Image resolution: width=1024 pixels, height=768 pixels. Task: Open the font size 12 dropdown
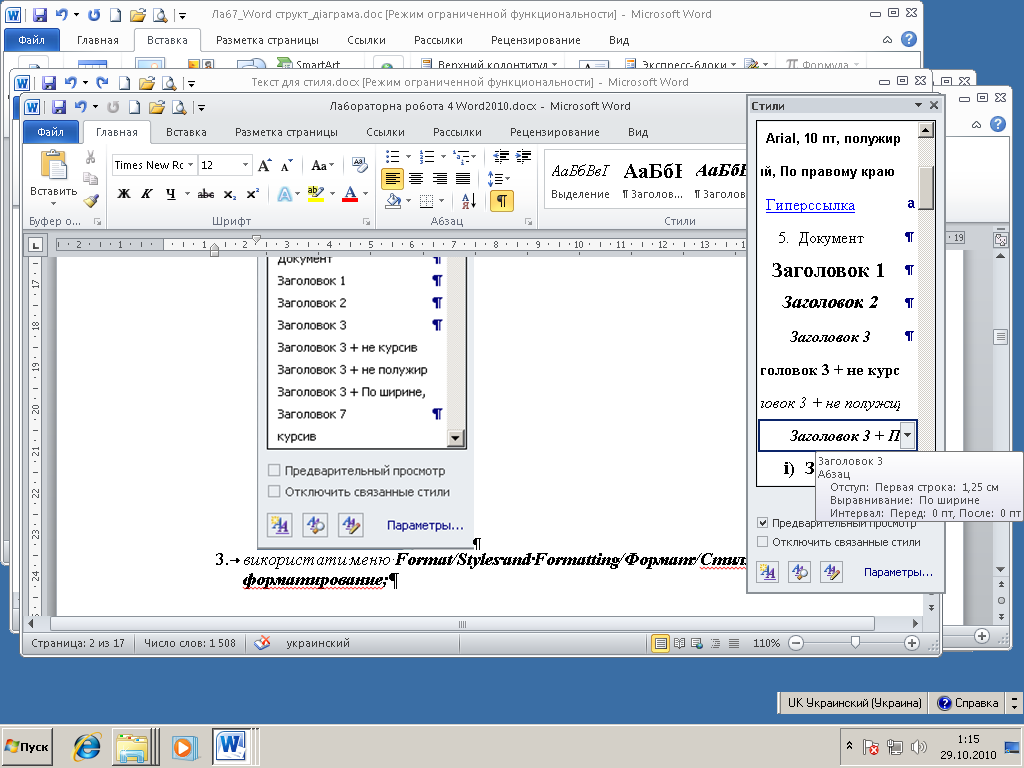pyautogui.click(x=246, y=165)
